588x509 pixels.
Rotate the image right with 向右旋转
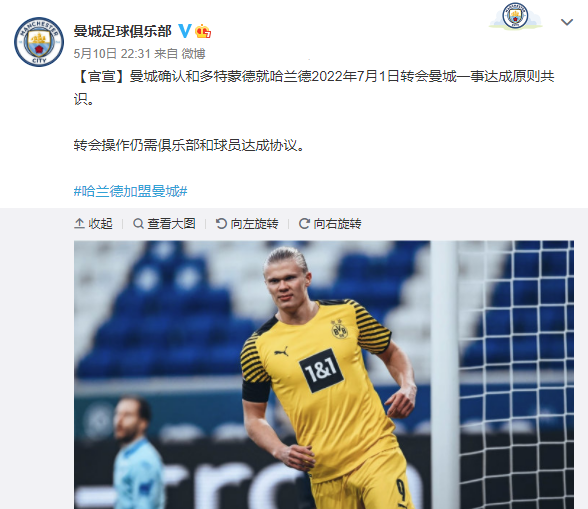point(330,224)
